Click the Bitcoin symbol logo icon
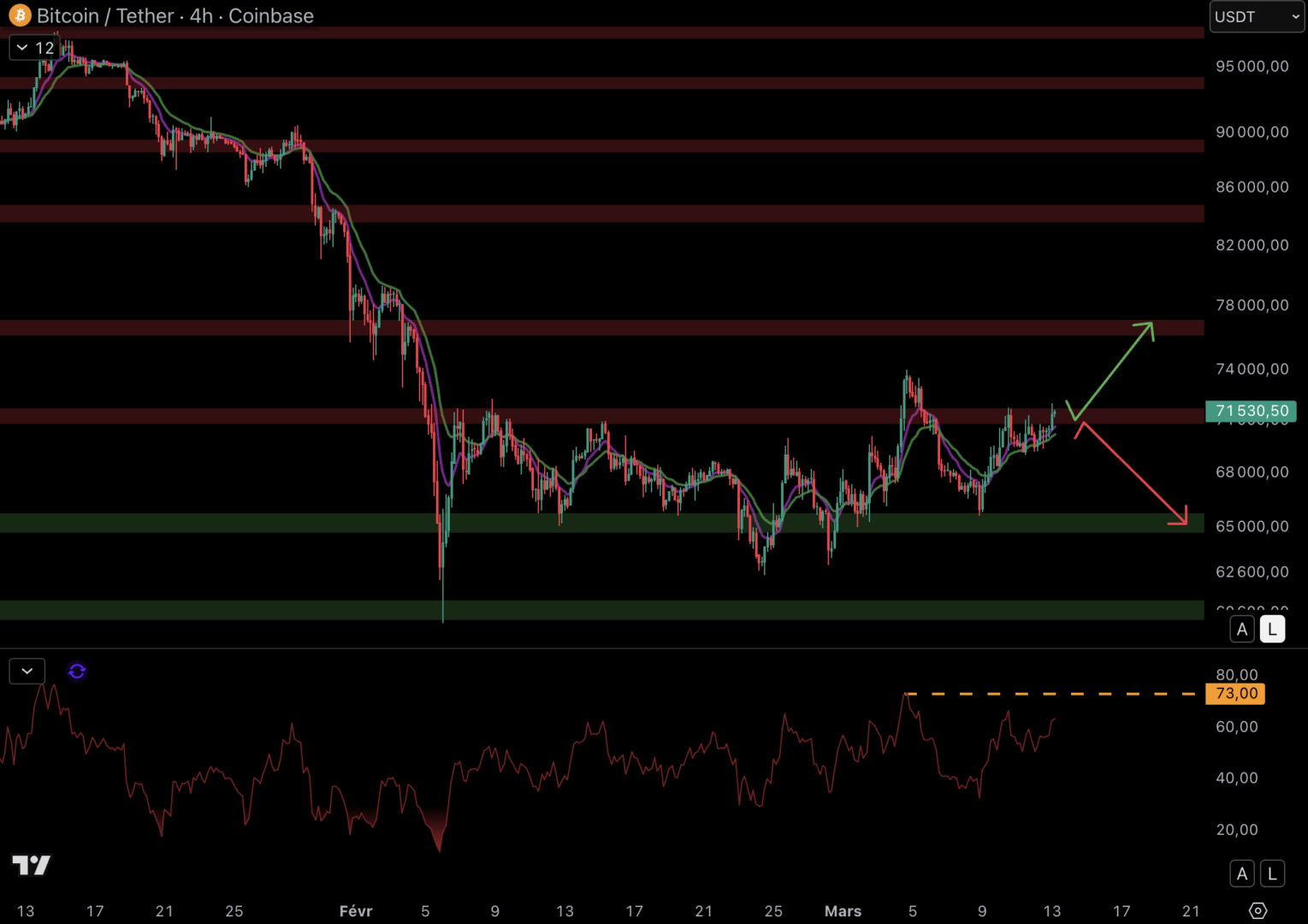 coord(19,15)
